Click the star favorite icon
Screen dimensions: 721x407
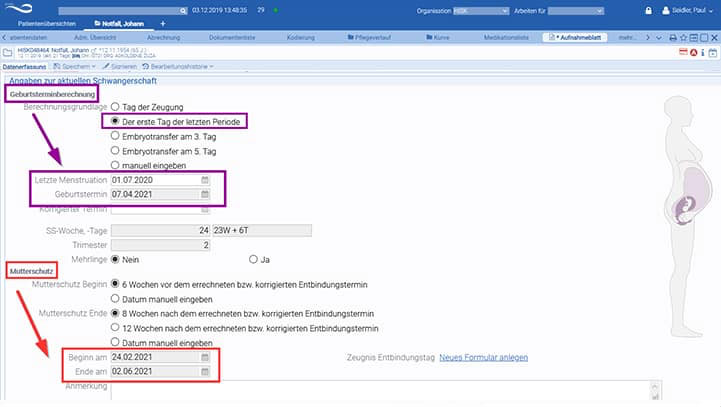tap(683, 38)
